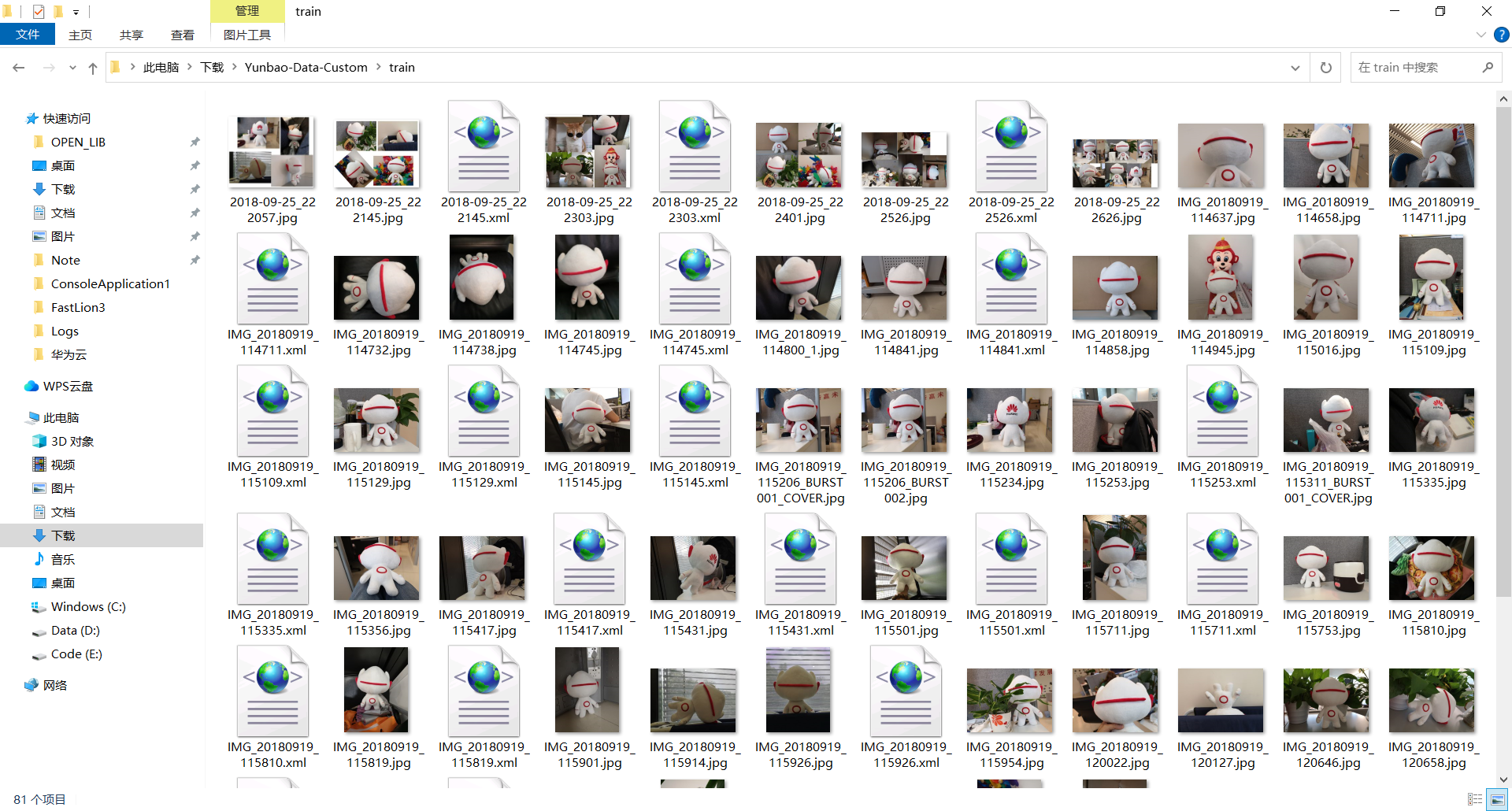
Task: Select thumbnail IMG_20180919_115206_BURST001_COVER.jpg
Action: [x=800, y=420]
